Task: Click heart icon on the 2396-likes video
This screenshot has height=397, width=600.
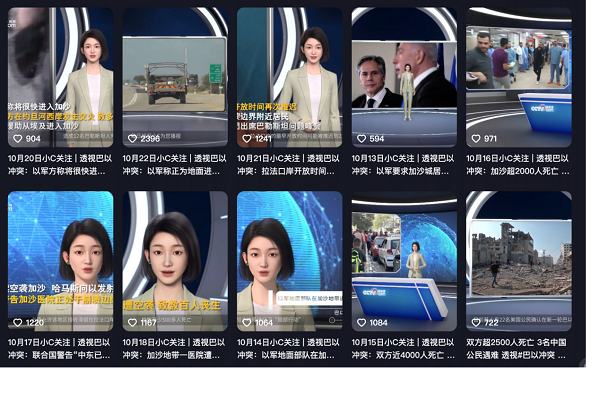Action: (132, 139)
